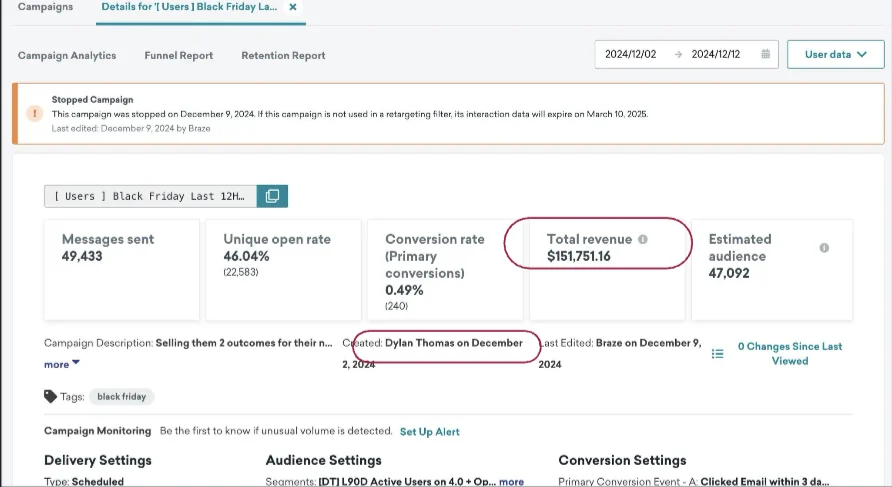This screenshot has width=892, height=487.
Task: Click the Type: Scheduled text
Action: click(84, 481)
